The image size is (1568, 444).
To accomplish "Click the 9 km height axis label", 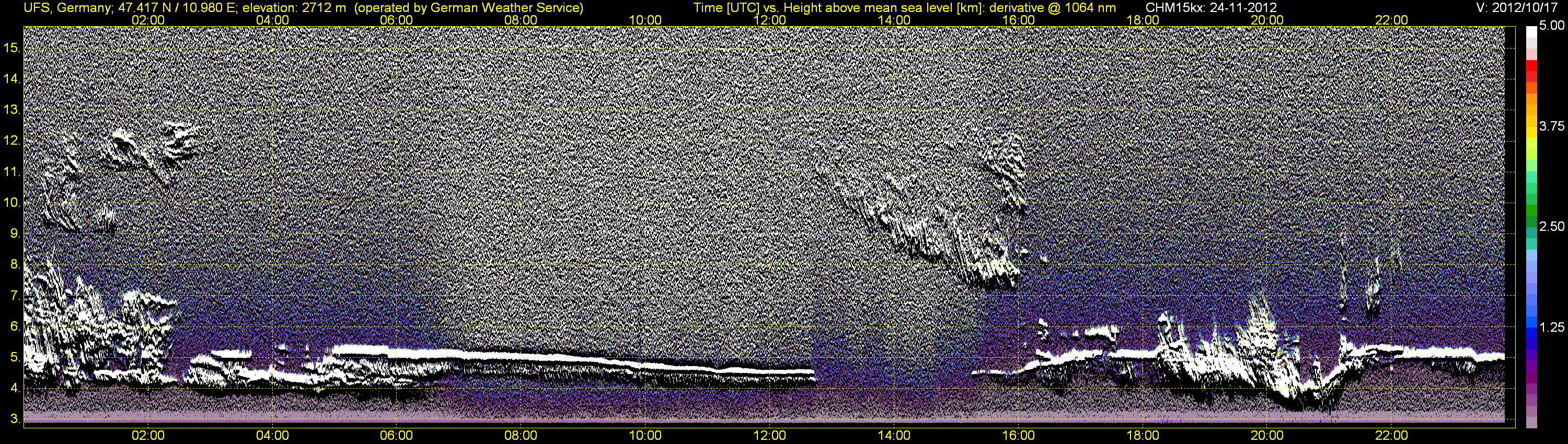I will tap(15, 233).
